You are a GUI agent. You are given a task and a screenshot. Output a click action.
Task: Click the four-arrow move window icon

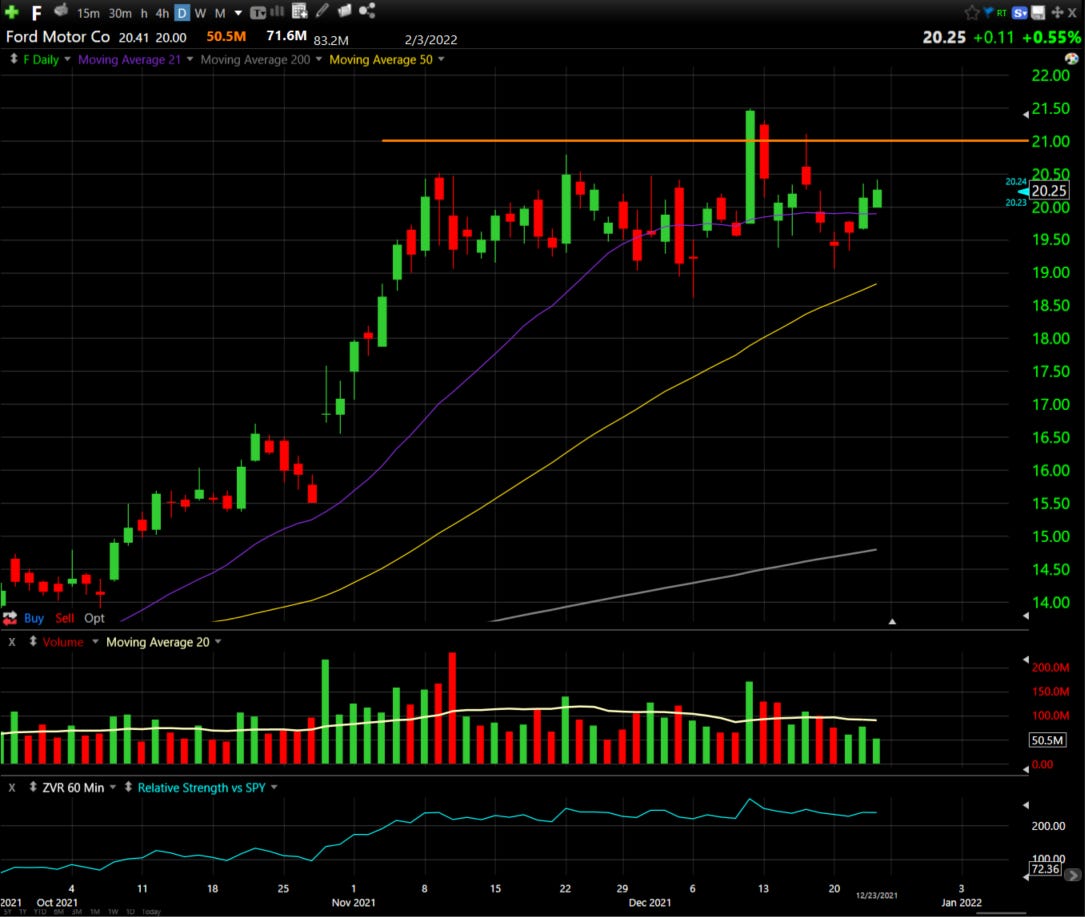click(1057, 12)
